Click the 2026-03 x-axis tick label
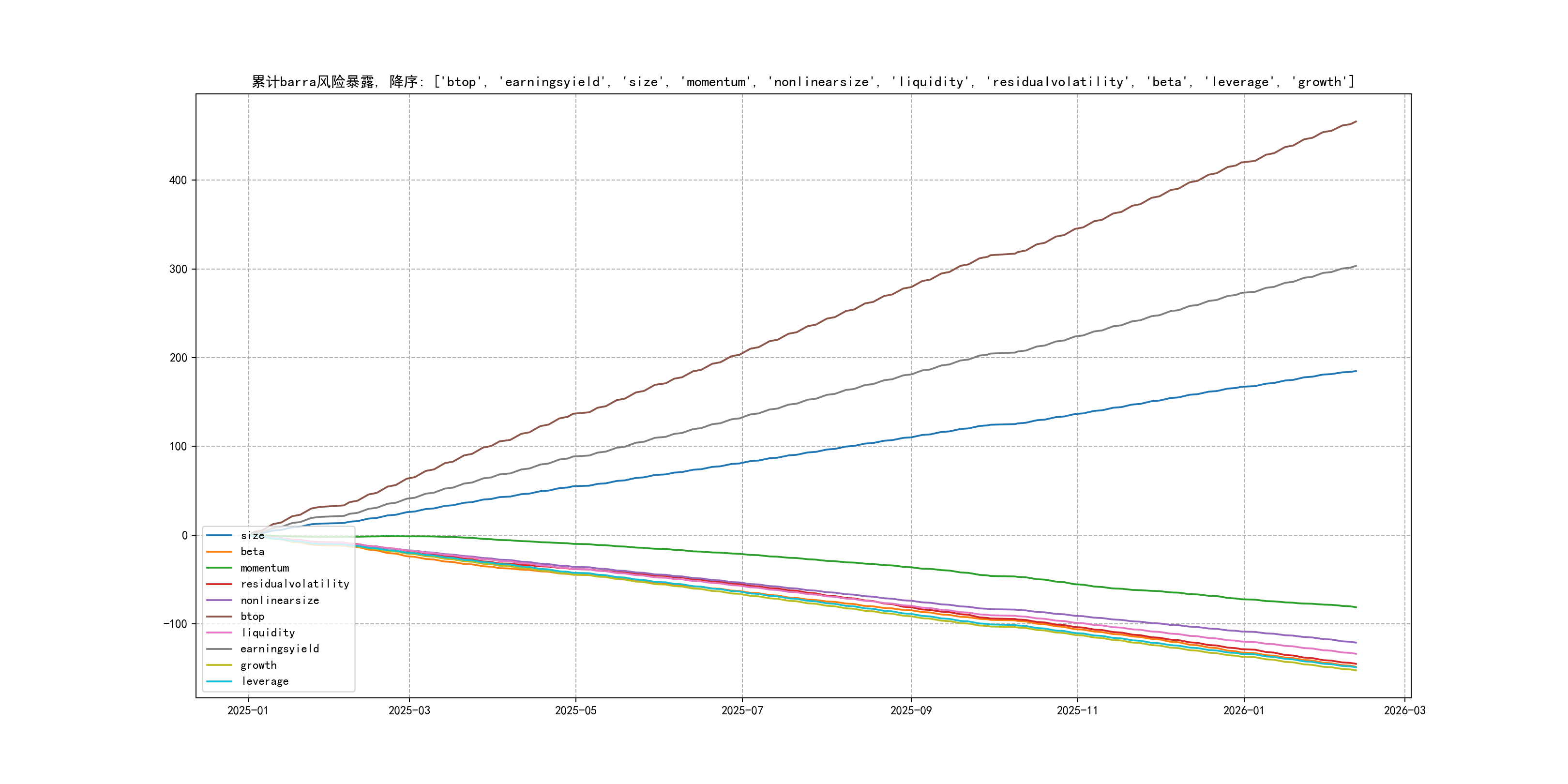The height and width of the screenshot is (784, 1568). point(1404,711)
